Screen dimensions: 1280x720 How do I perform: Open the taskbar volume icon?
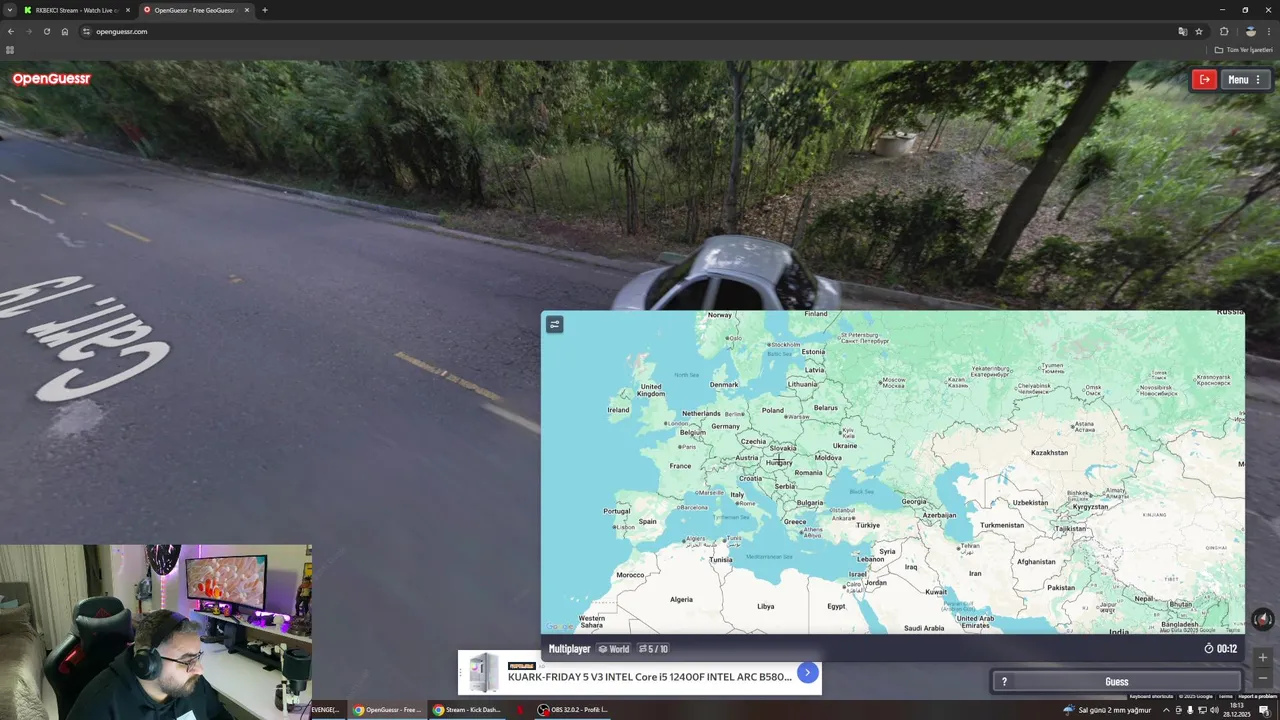pyautogui.click(x=1214, y=710)
